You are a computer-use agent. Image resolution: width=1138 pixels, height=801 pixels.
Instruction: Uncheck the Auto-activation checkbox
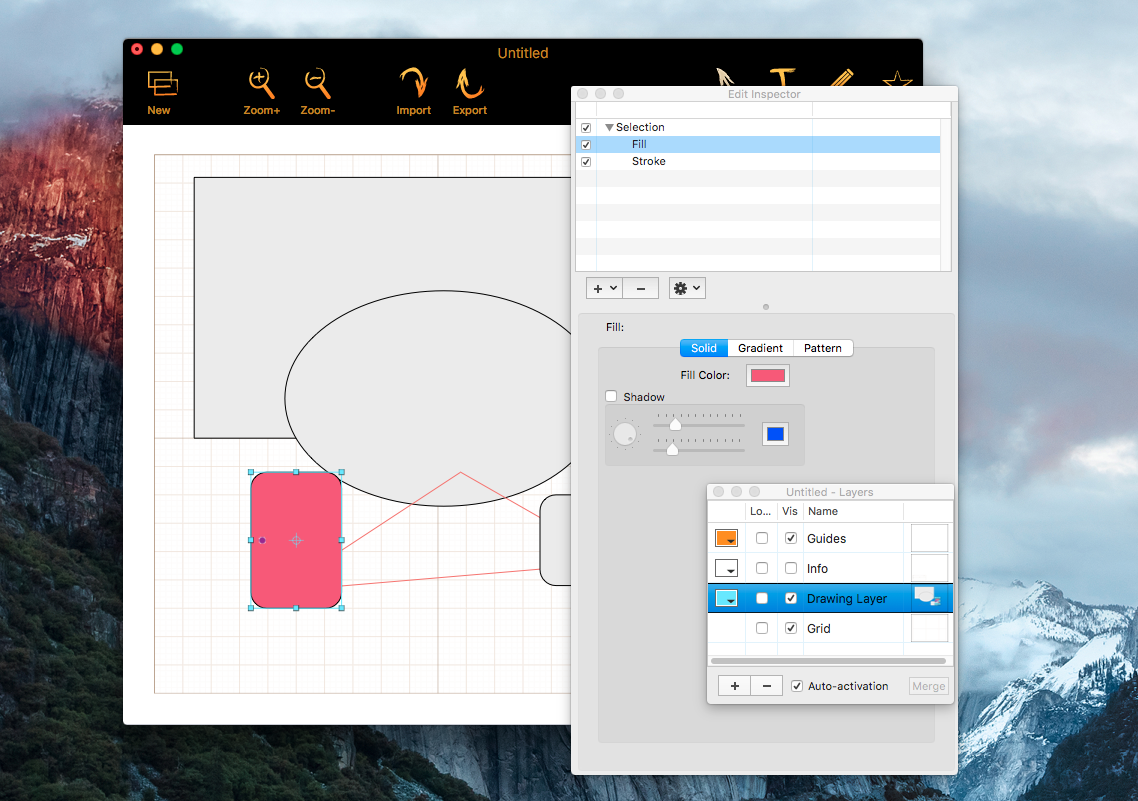(x=797, y=686)
